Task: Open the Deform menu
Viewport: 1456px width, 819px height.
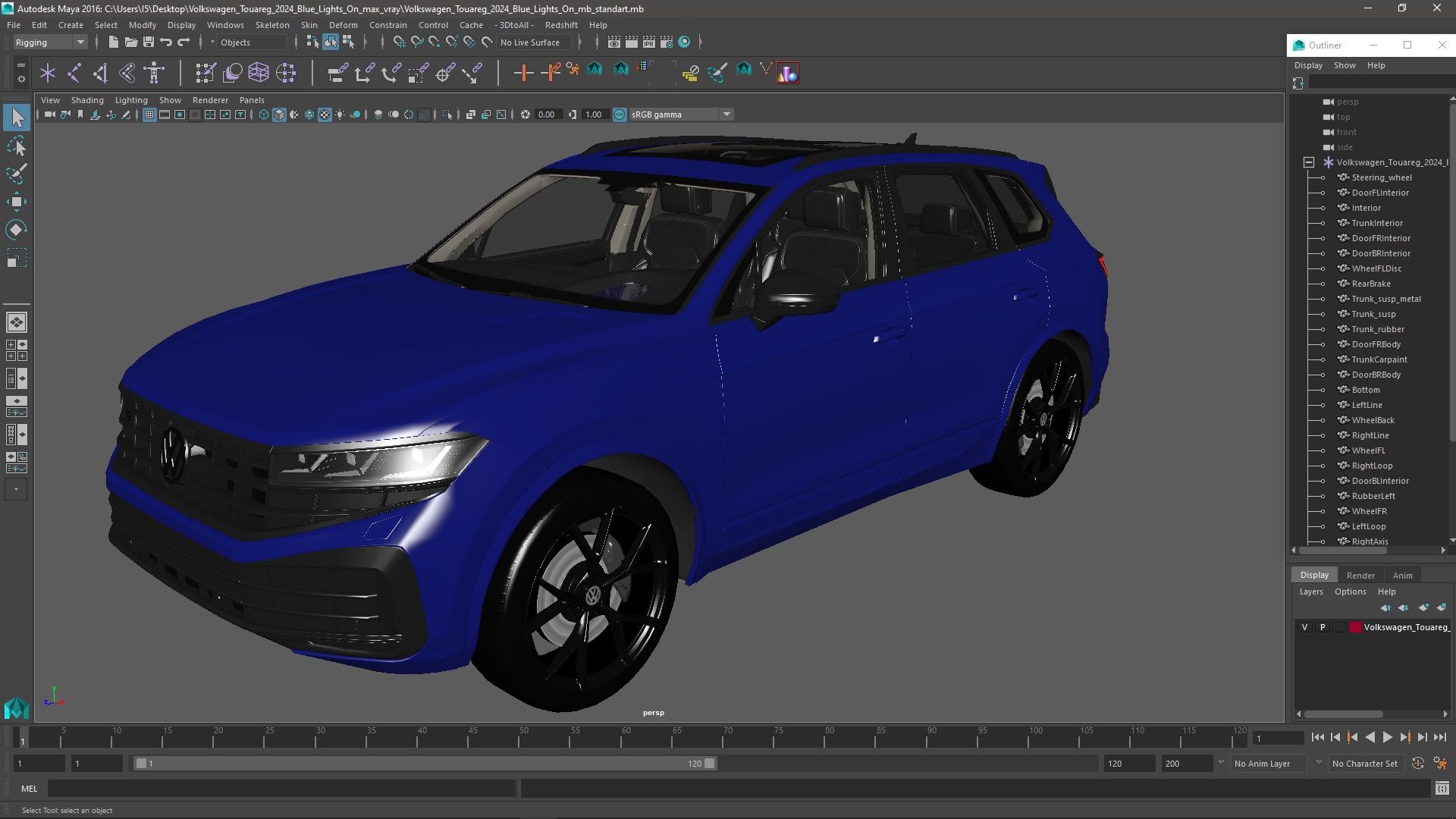Action: (343, 25)
